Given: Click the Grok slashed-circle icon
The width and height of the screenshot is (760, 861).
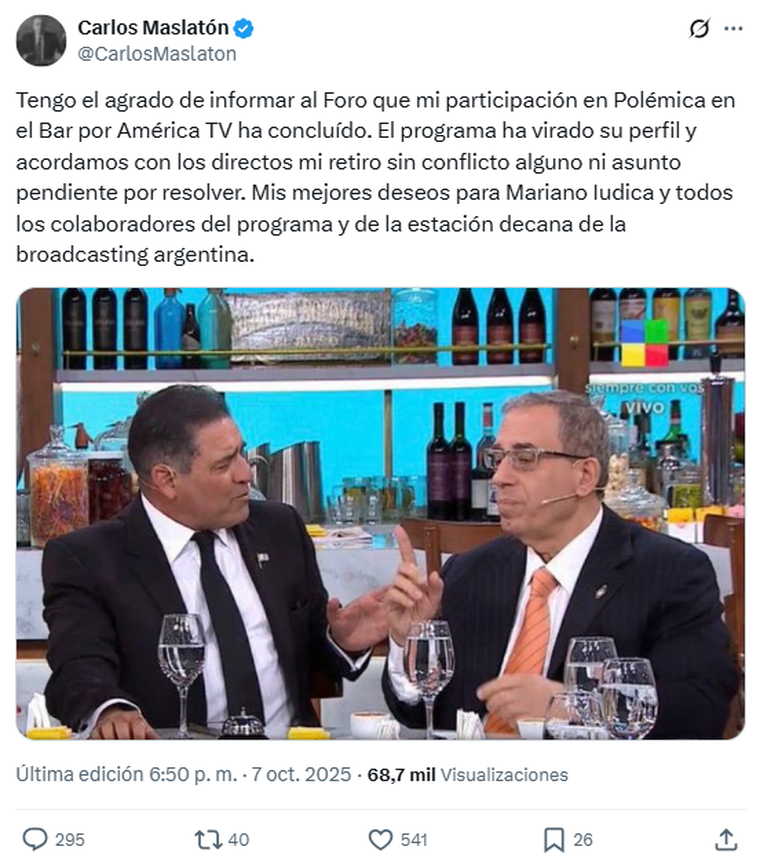Looking at the screenshot, I should 699,29.
